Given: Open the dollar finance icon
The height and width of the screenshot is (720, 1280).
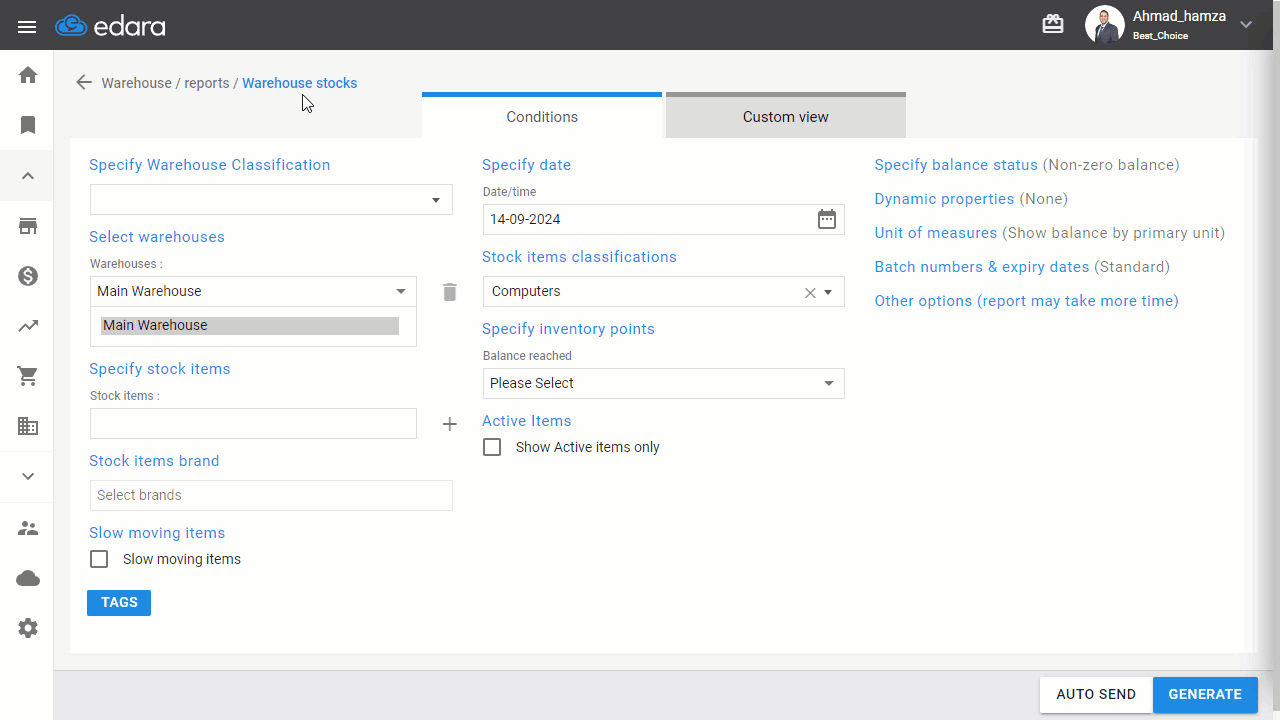Looking at the screenshot, I should [28, 276].
